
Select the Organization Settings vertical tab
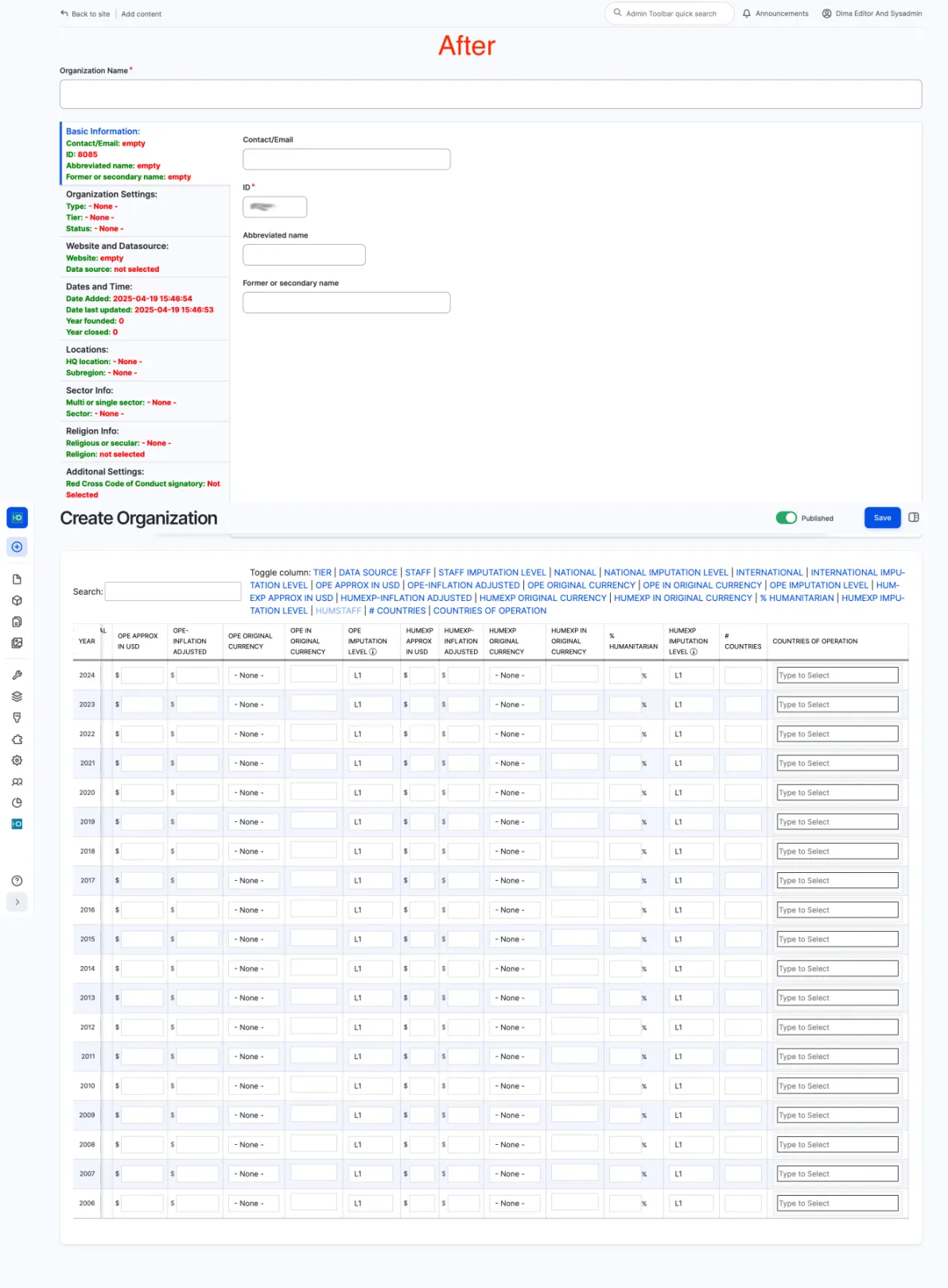(x=146, y=211)
